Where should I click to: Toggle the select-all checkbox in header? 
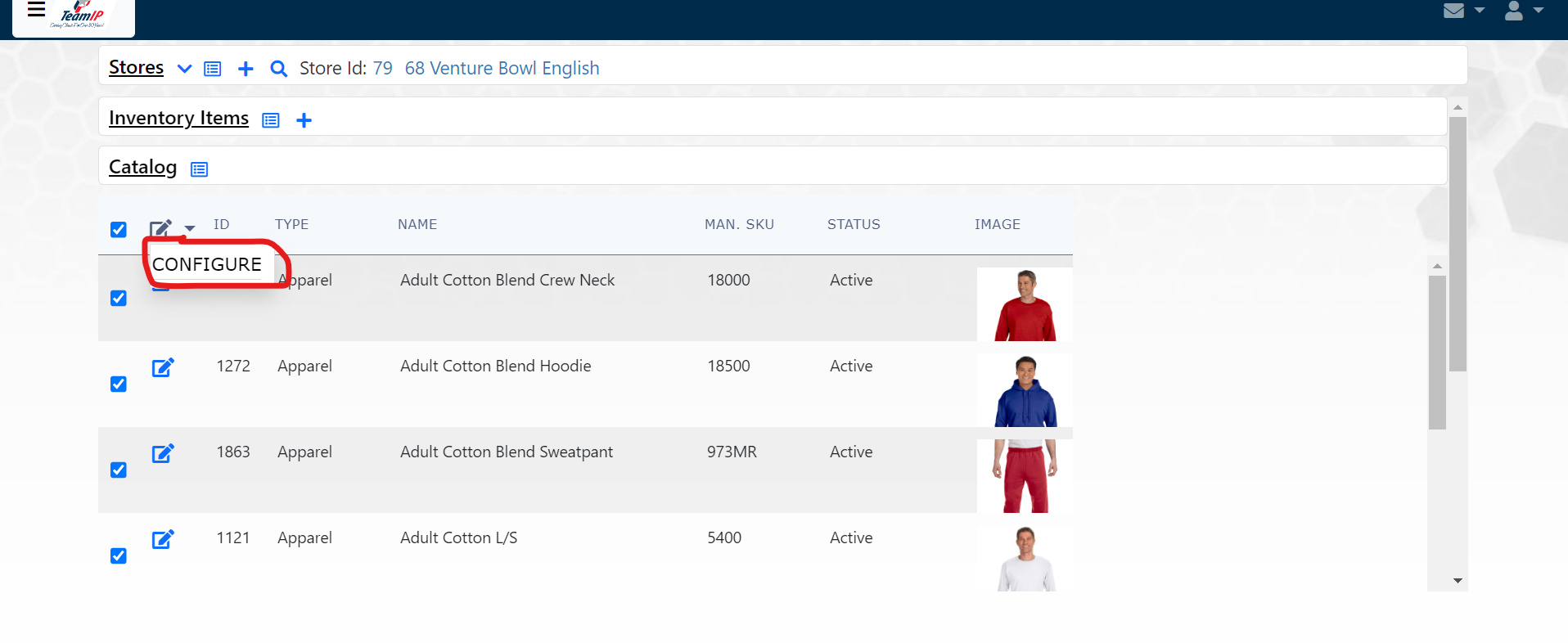119,229
